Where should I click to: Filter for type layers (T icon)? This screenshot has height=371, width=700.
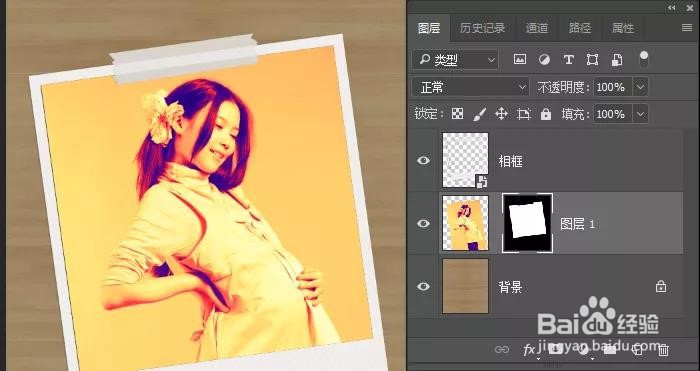pos(568,60)
